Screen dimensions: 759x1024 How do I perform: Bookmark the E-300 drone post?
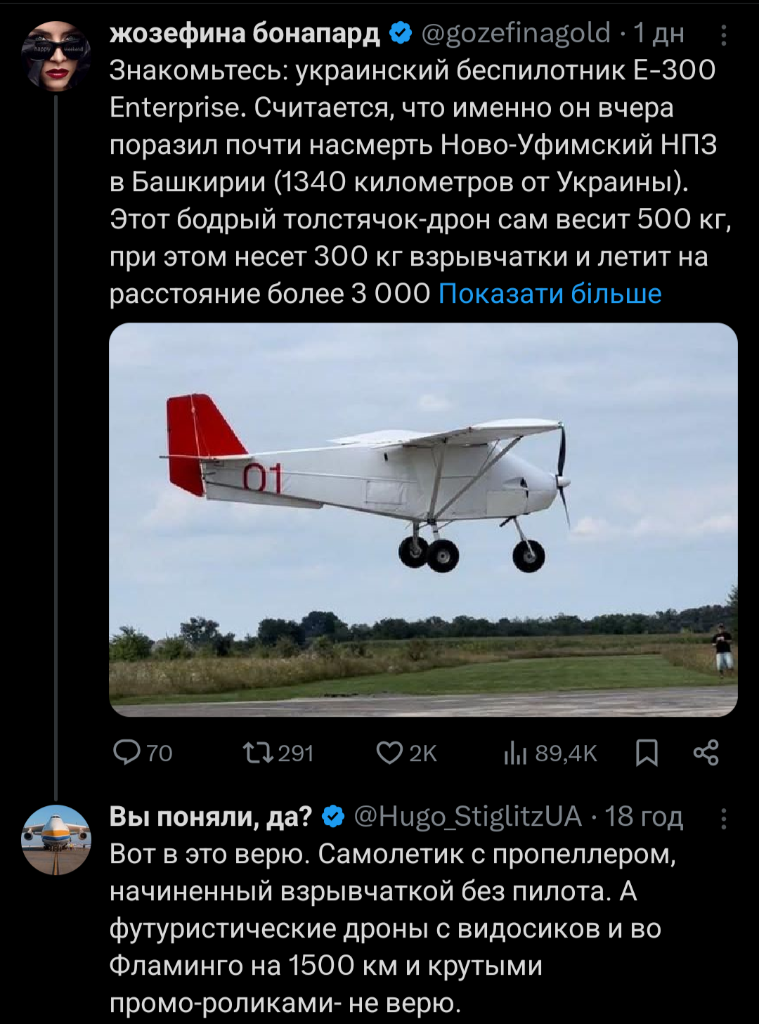(x=648, y=753)
